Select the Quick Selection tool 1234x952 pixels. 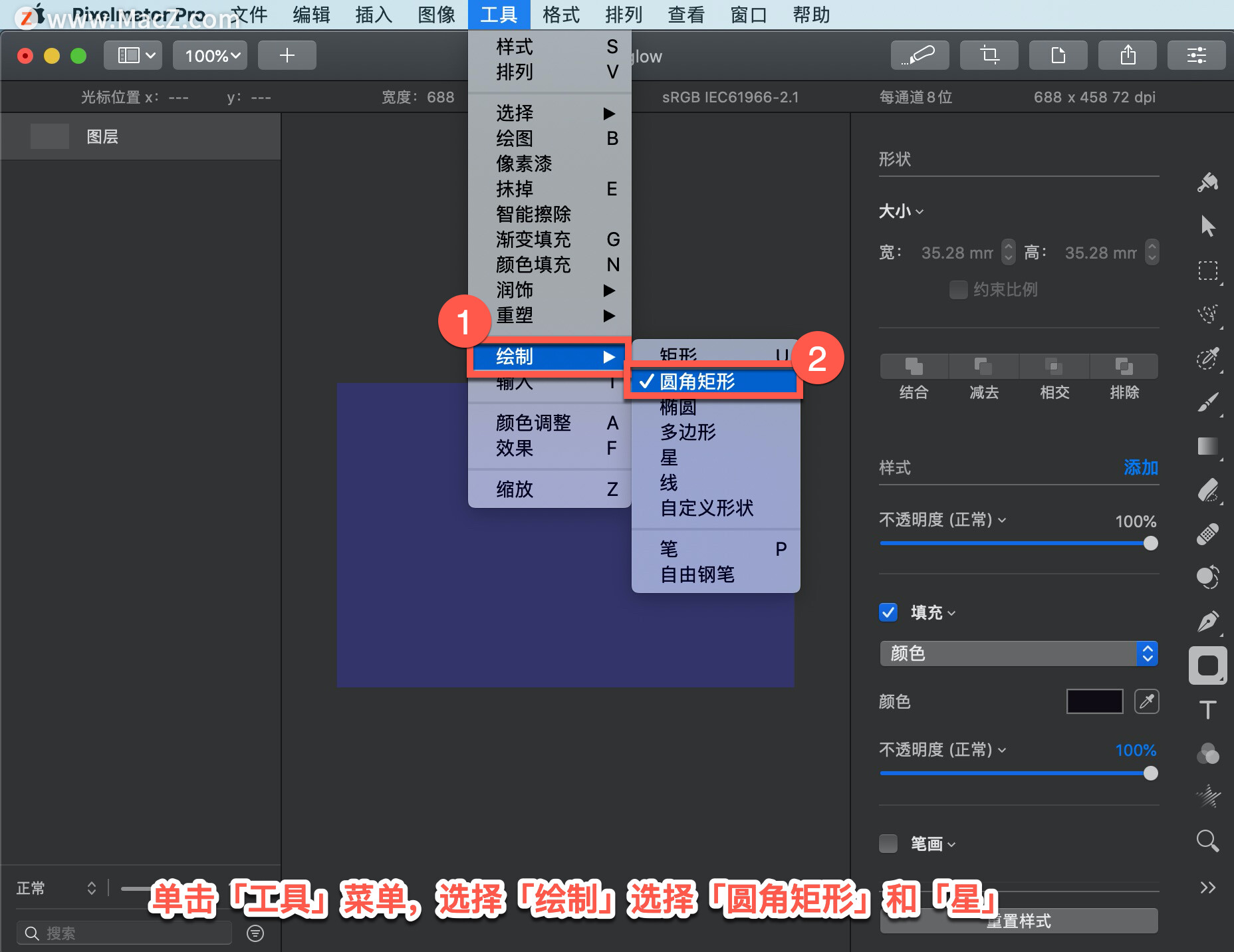(1208, 314)
